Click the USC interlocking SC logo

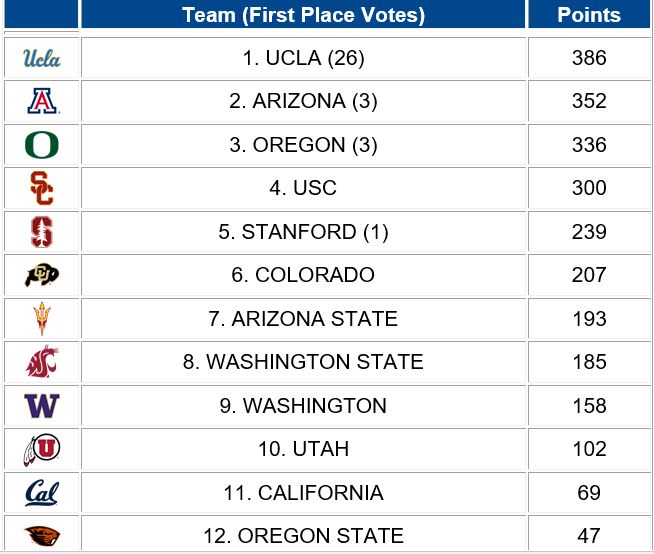(42, 188)
